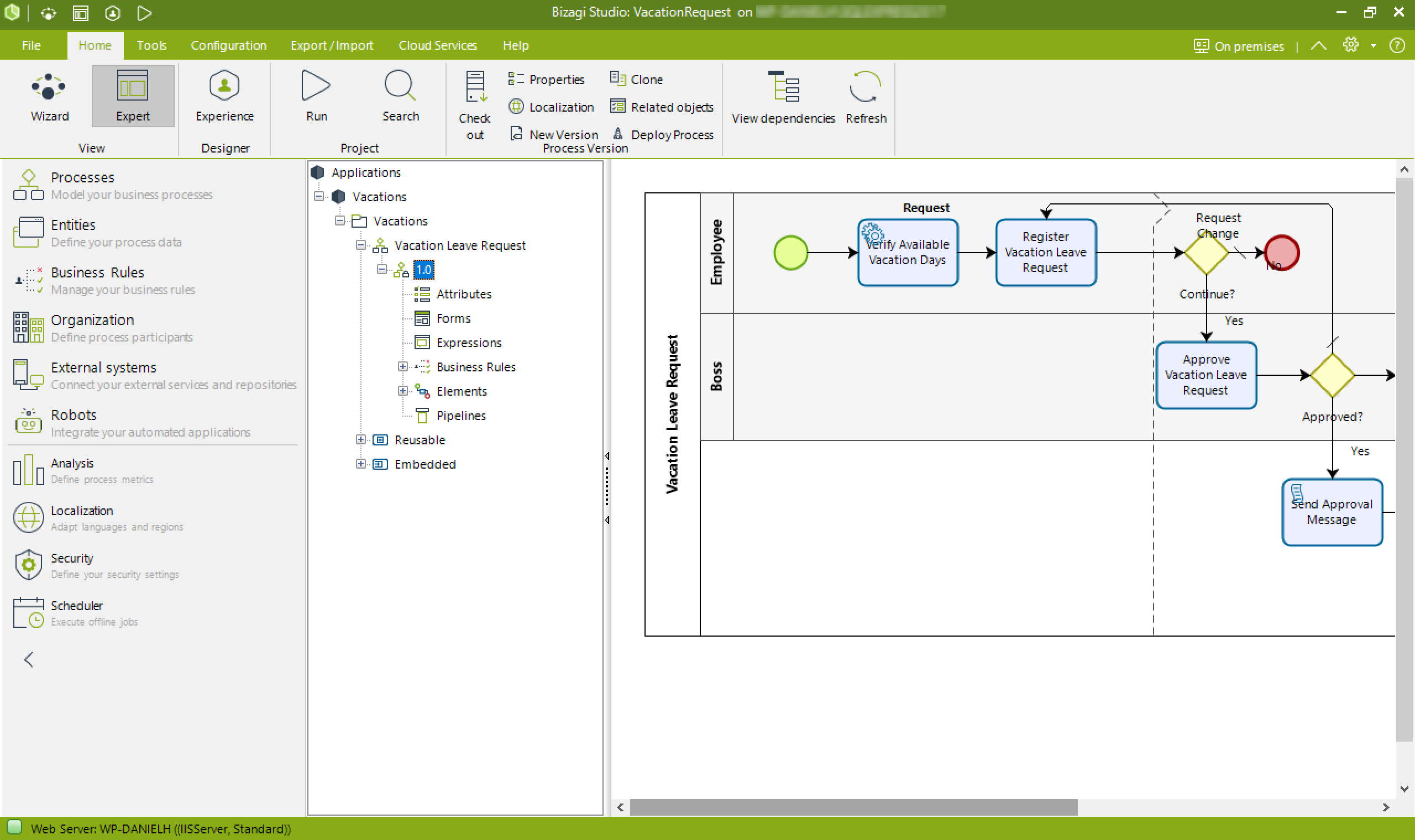Open the Processes module

click(113, 186)
